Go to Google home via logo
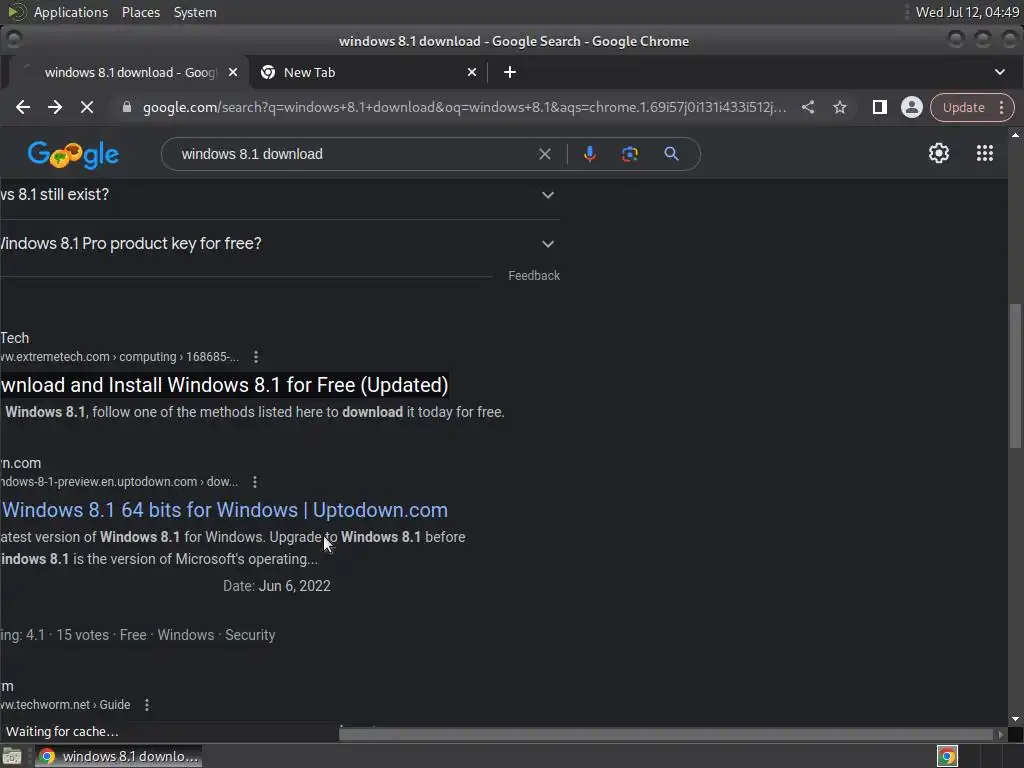This screenshot has width=1024, height=768. [x=73, y=155]
